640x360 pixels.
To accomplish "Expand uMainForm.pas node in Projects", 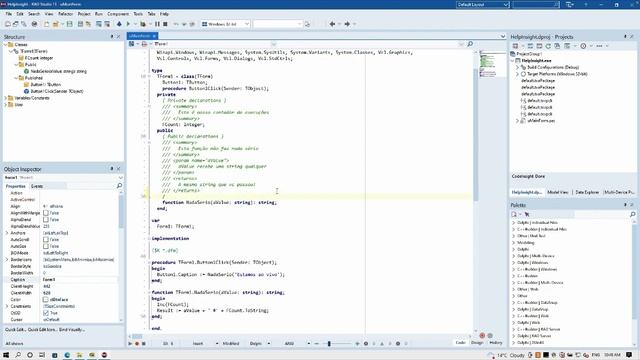I will tap(518, 121).
